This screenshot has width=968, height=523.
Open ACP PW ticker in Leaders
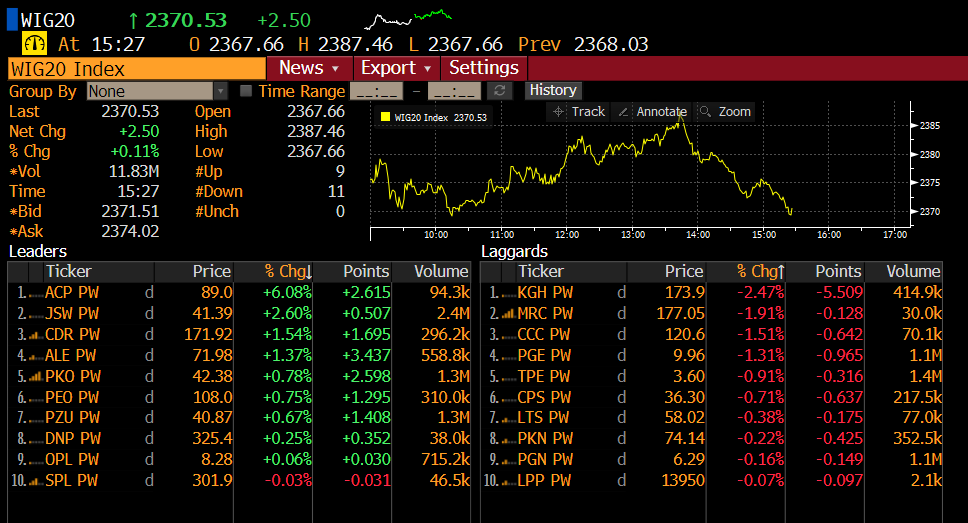[72, 293]
